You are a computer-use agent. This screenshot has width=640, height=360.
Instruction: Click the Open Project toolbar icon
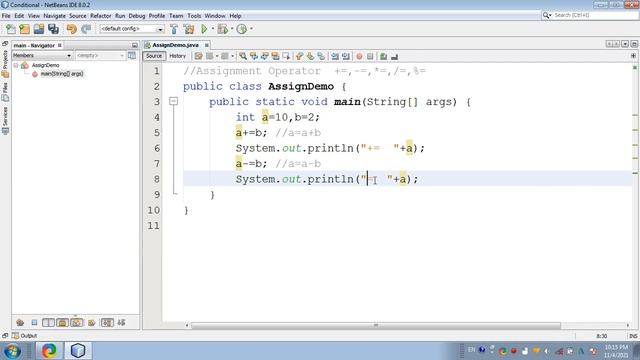(39, 29)
